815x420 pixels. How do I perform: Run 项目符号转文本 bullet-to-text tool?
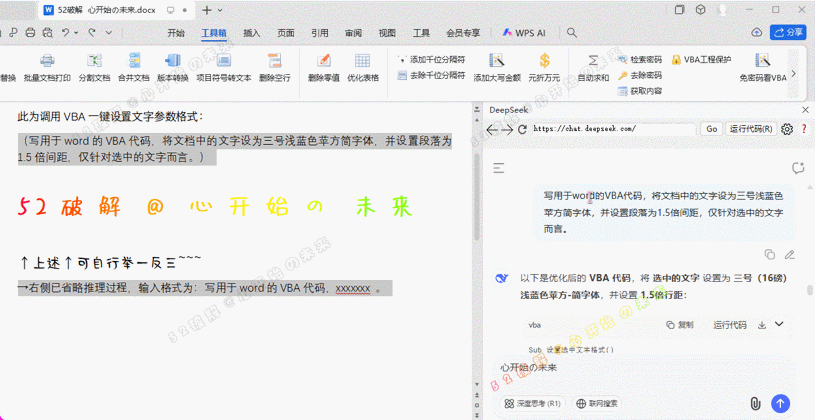point(224,68)
